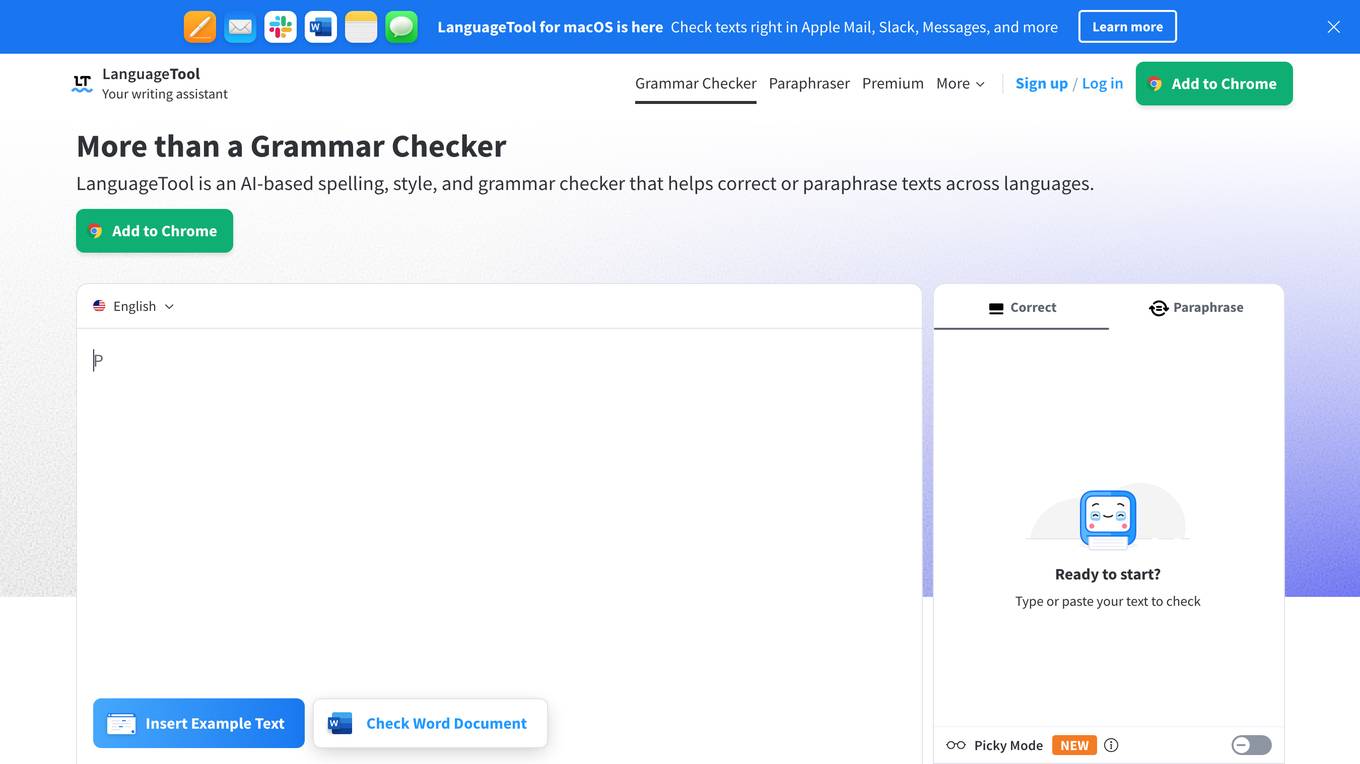Screen dimensions: 1360x764
Task: Click 'More than a Grammar Checker' heading
Action: coord(291,146)
